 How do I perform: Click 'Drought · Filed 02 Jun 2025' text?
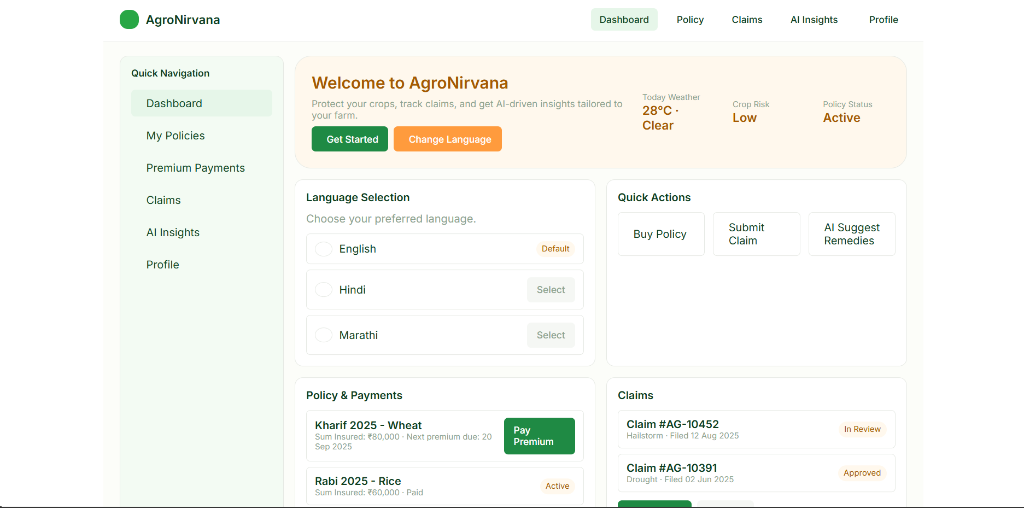[x=680, y=479]
